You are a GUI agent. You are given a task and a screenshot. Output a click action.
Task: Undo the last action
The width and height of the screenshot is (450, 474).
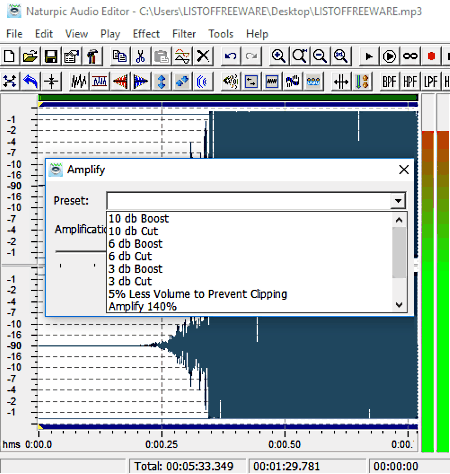tap(230, 56)
